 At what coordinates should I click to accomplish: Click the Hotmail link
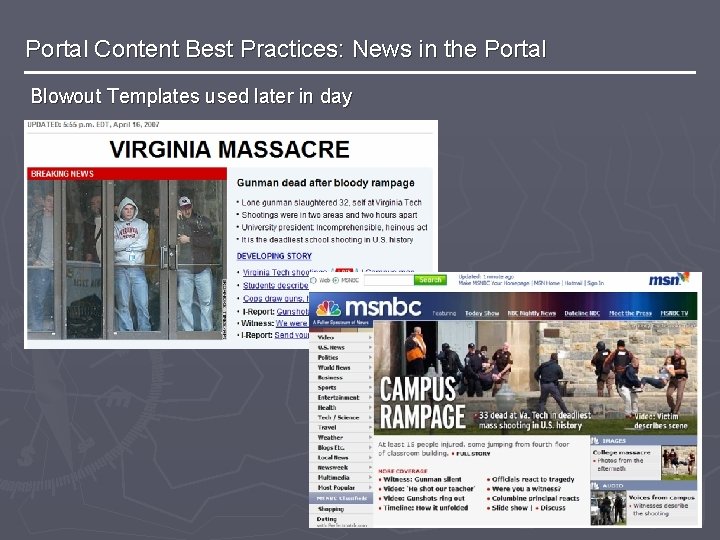573,283
